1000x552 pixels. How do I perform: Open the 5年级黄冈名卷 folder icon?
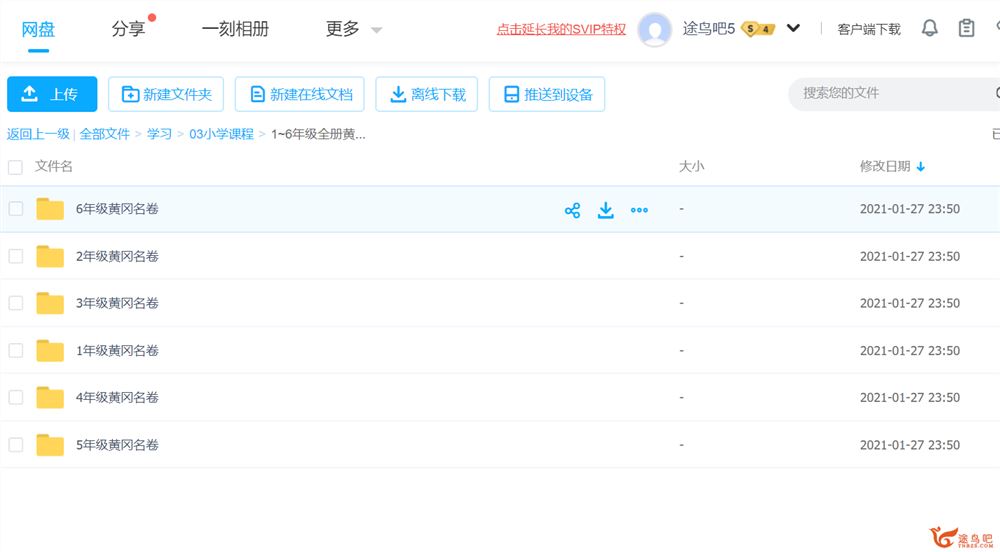[50, 444]
